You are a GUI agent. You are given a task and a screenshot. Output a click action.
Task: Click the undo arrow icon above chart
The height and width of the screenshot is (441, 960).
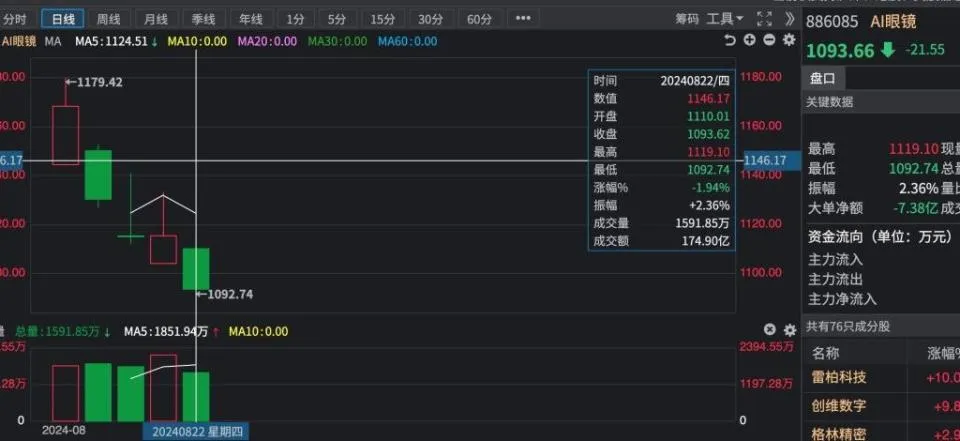coord(730,40)
